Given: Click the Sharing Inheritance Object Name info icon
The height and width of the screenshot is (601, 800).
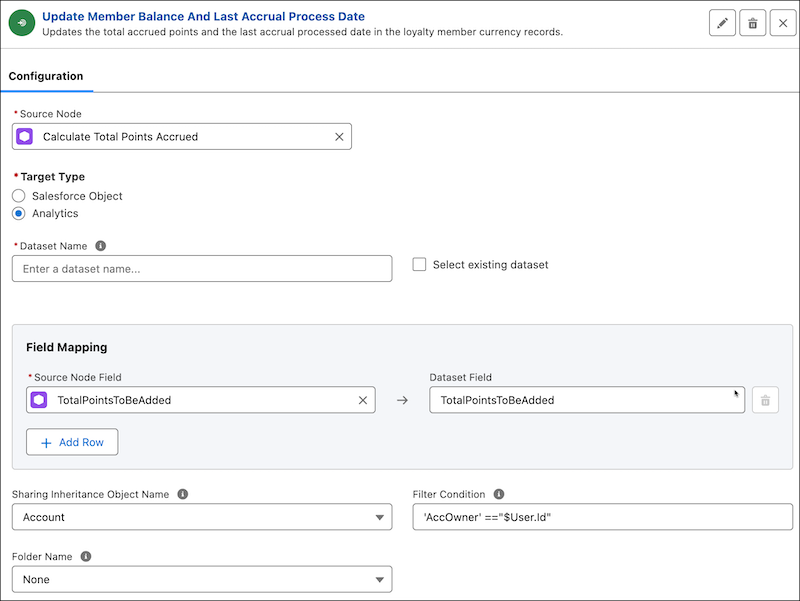Looking at the screenshot, I should 183,494.
